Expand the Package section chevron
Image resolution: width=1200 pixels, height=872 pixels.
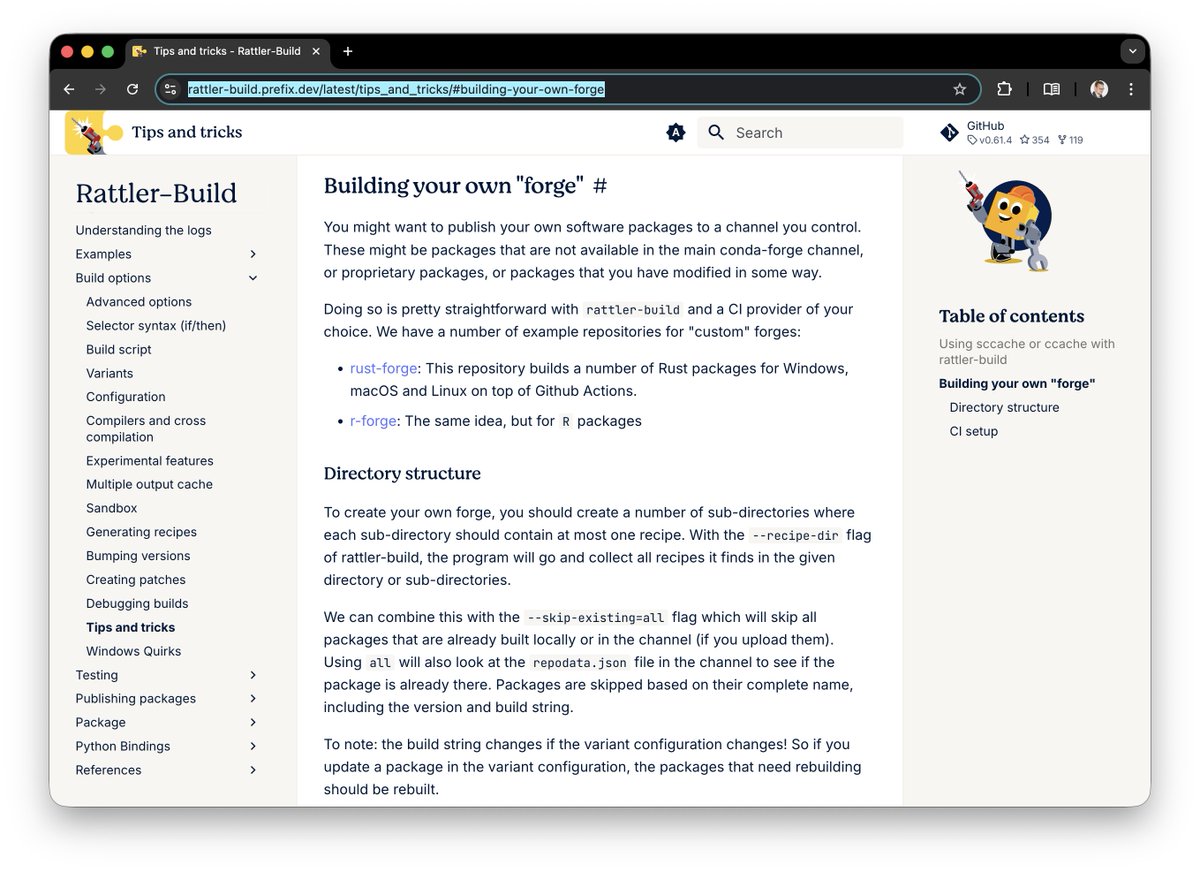coord(253,722)
